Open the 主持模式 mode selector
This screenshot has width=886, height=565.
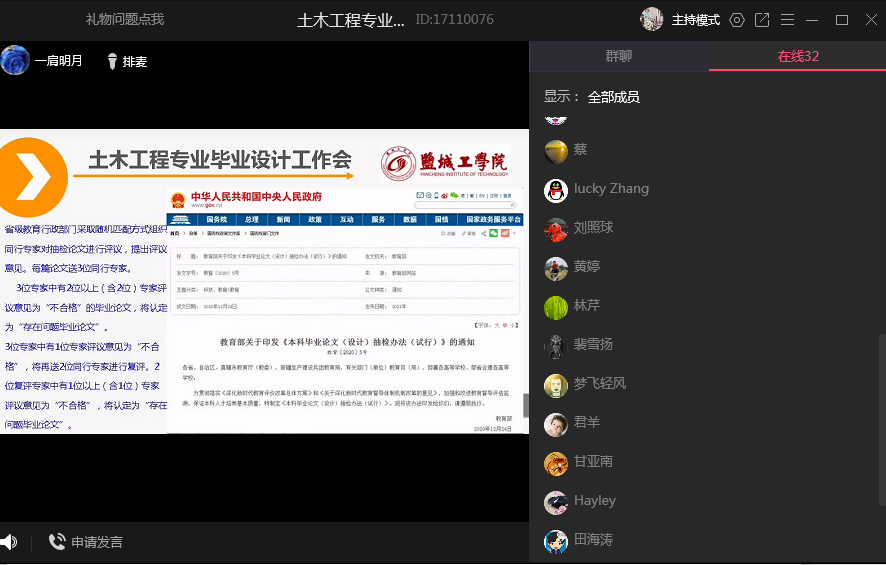[695, 20]
